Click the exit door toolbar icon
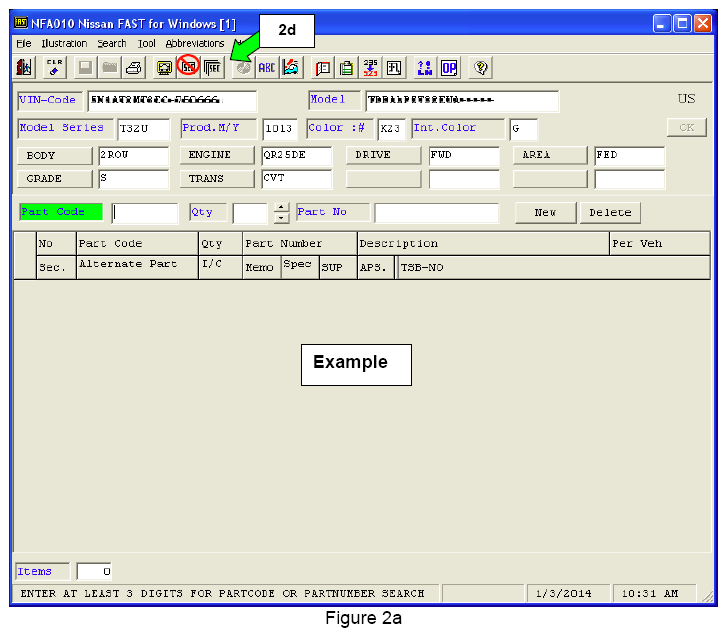 25,67
